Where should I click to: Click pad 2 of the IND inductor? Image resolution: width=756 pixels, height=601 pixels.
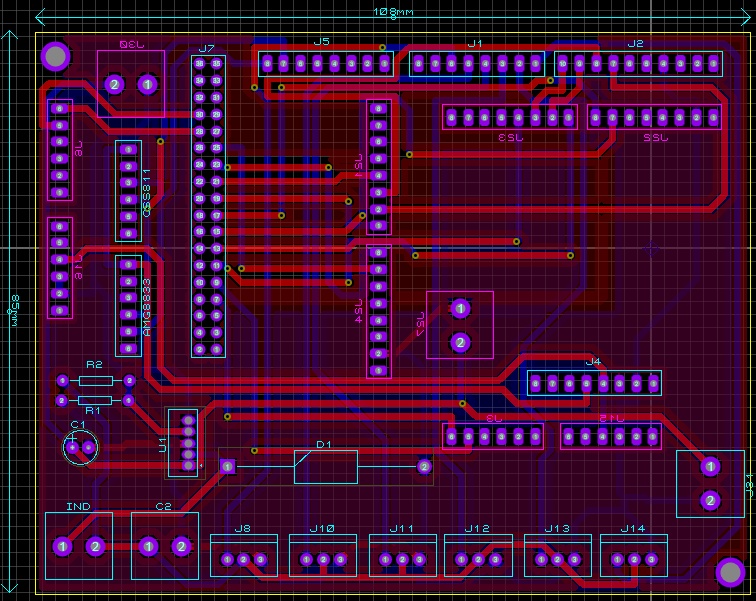coord(95,547)
